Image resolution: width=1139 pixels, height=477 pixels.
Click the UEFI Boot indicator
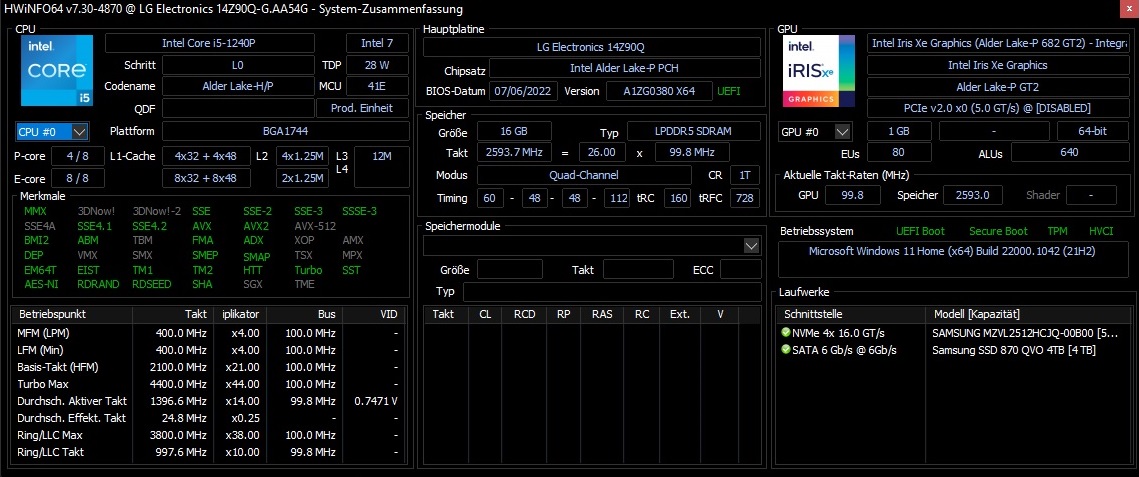pyautogui.click(x=920, y=231)
